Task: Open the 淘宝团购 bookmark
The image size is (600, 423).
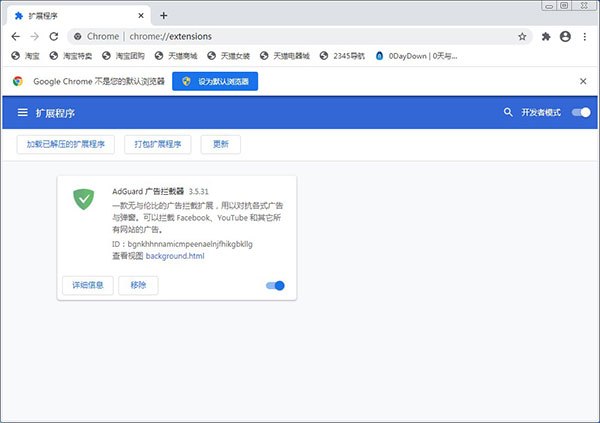Action: [123, 56]
